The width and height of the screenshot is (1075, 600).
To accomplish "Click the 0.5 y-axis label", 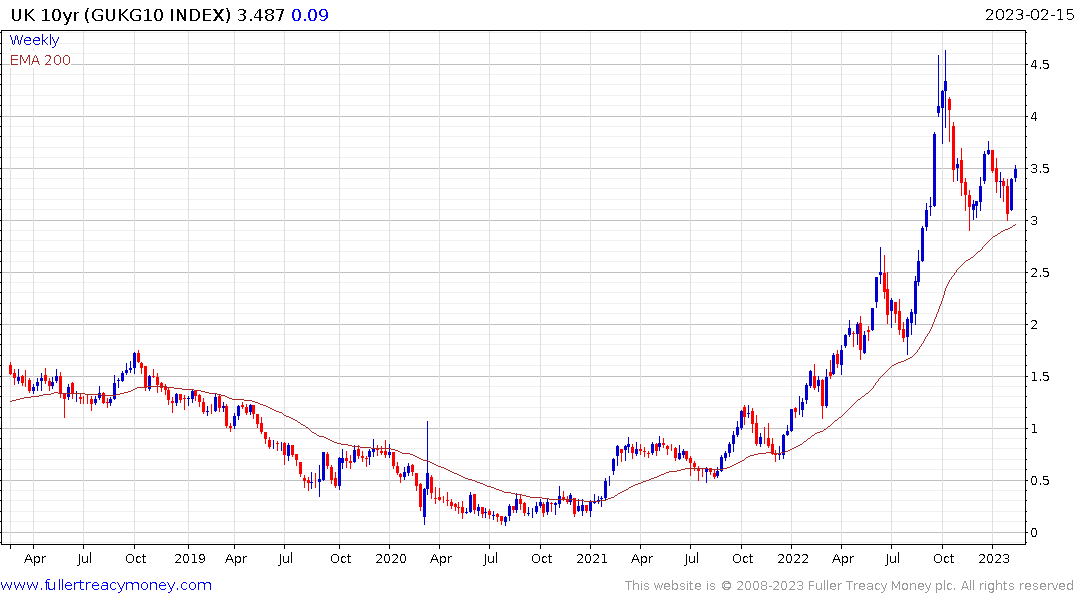I will (x=1039, y=481).
